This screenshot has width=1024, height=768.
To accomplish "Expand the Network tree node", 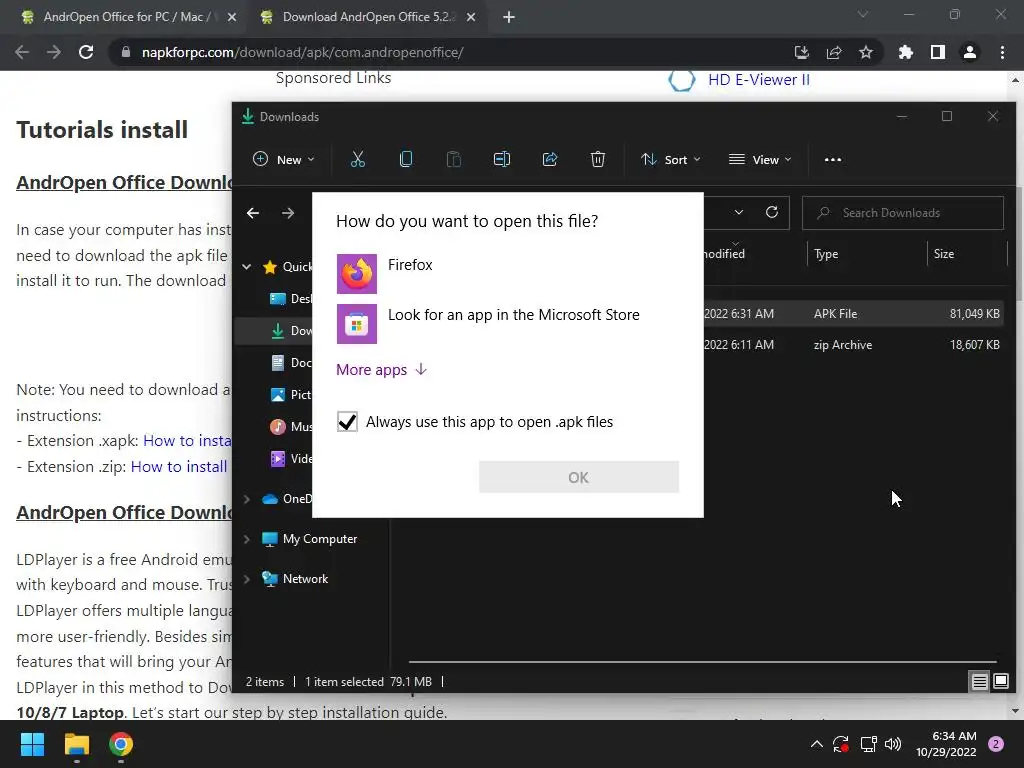I will (x=247, y=579).
